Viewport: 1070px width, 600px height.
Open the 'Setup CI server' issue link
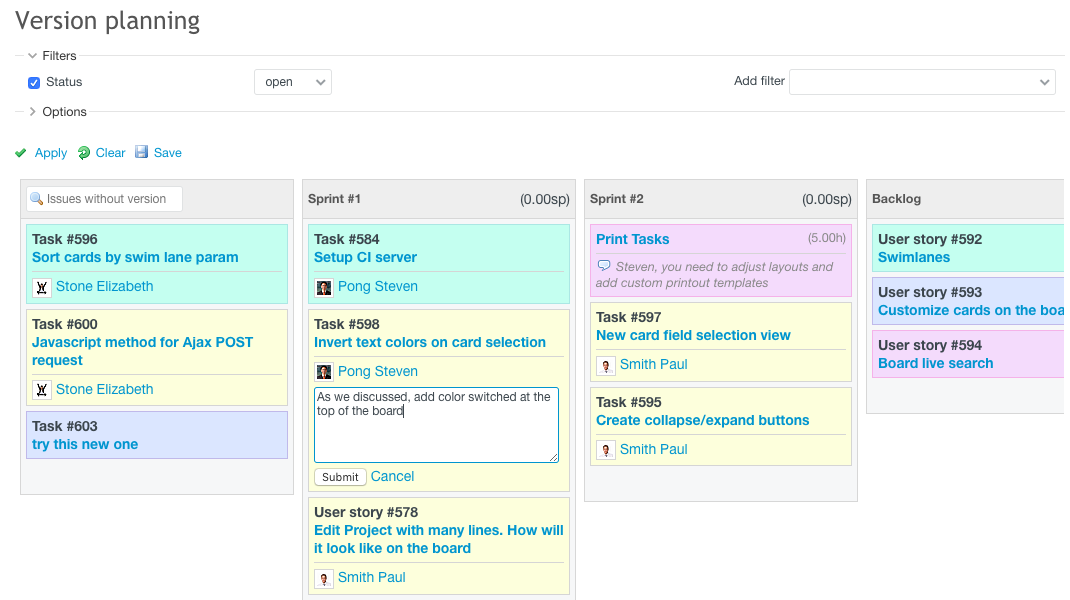[x=365, y=257]
